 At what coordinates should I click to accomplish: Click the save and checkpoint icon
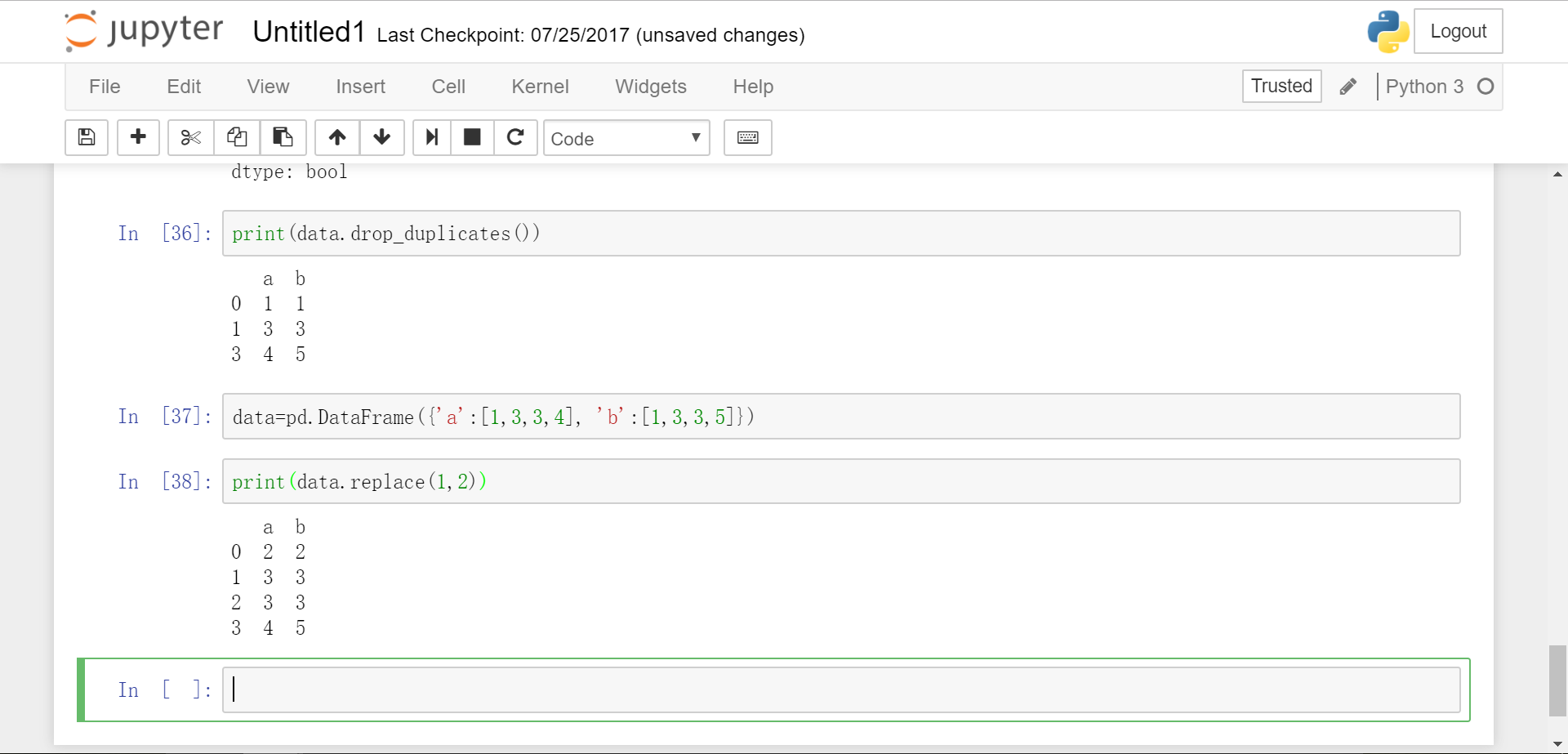click(x=87, y=137)
